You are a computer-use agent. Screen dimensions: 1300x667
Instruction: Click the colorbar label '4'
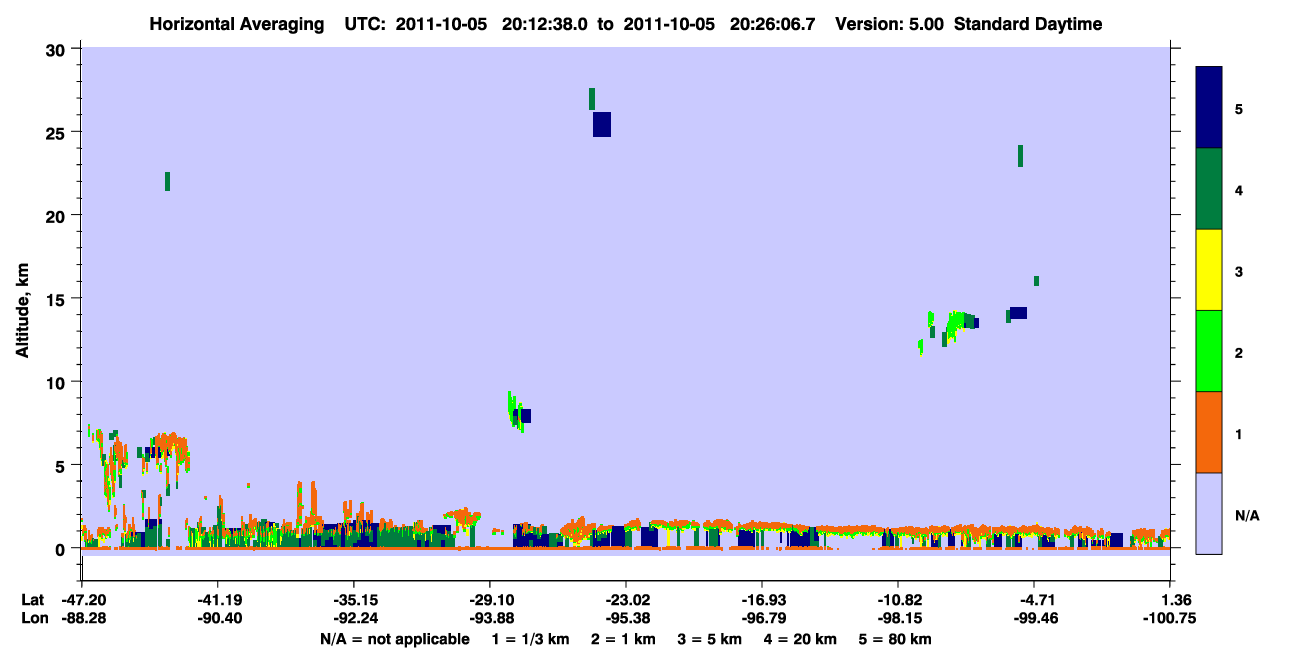pyautogui.click(x=1239, y=189)
